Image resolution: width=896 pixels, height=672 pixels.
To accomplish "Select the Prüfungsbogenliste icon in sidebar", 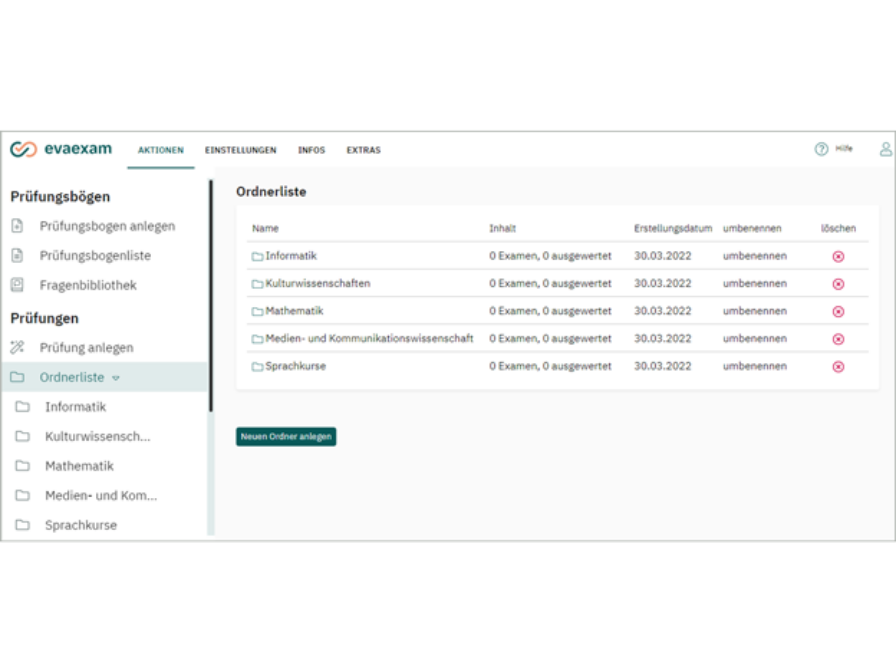I will click(x=17, y=255).
